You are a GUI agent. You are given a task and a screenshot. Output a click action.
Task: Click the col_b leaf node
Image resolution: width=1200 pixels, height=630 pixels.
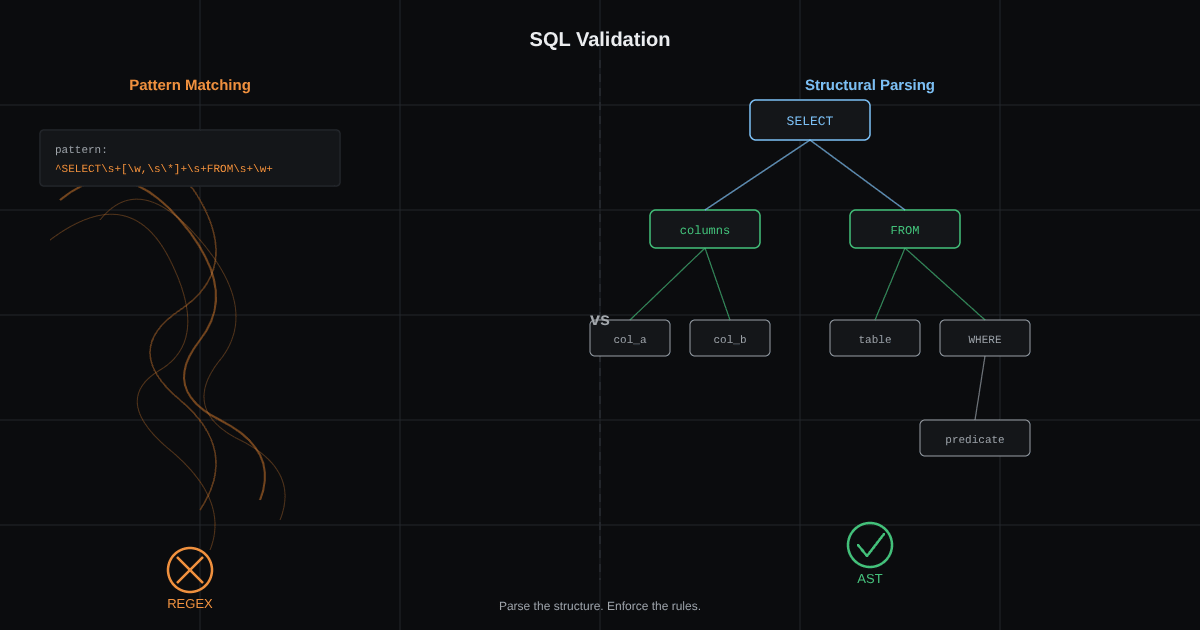pyautogui.click(x=730, y=338)
